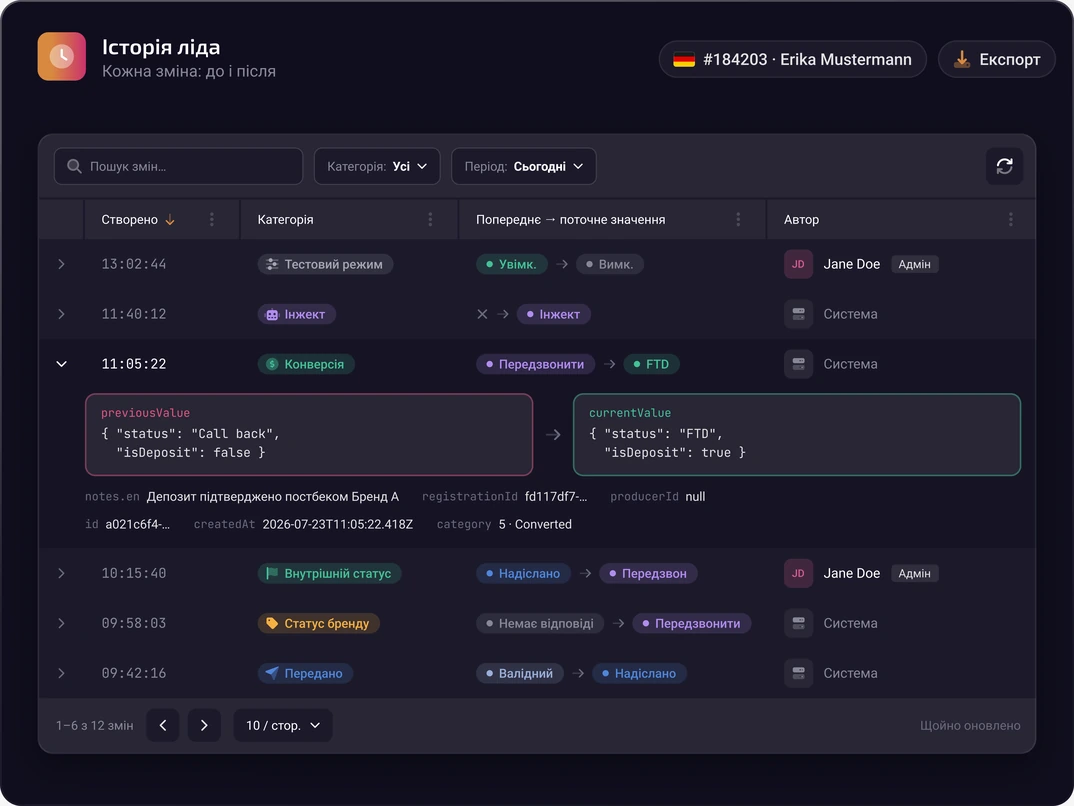Click the JD avatar in 13:02:44 row
The width and height of the screenshot is (1074, 806).
pos(798,264)
